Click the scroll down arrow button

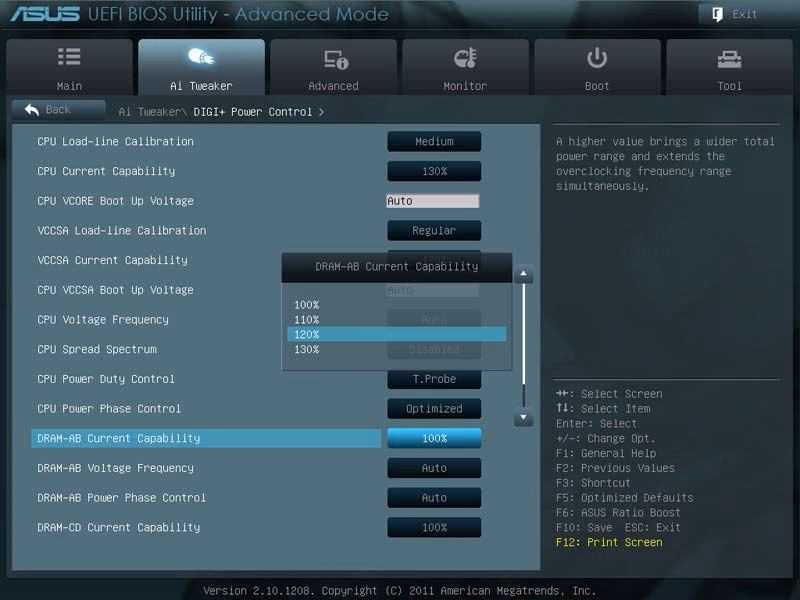pyautogui.click(x=523, y=417)
